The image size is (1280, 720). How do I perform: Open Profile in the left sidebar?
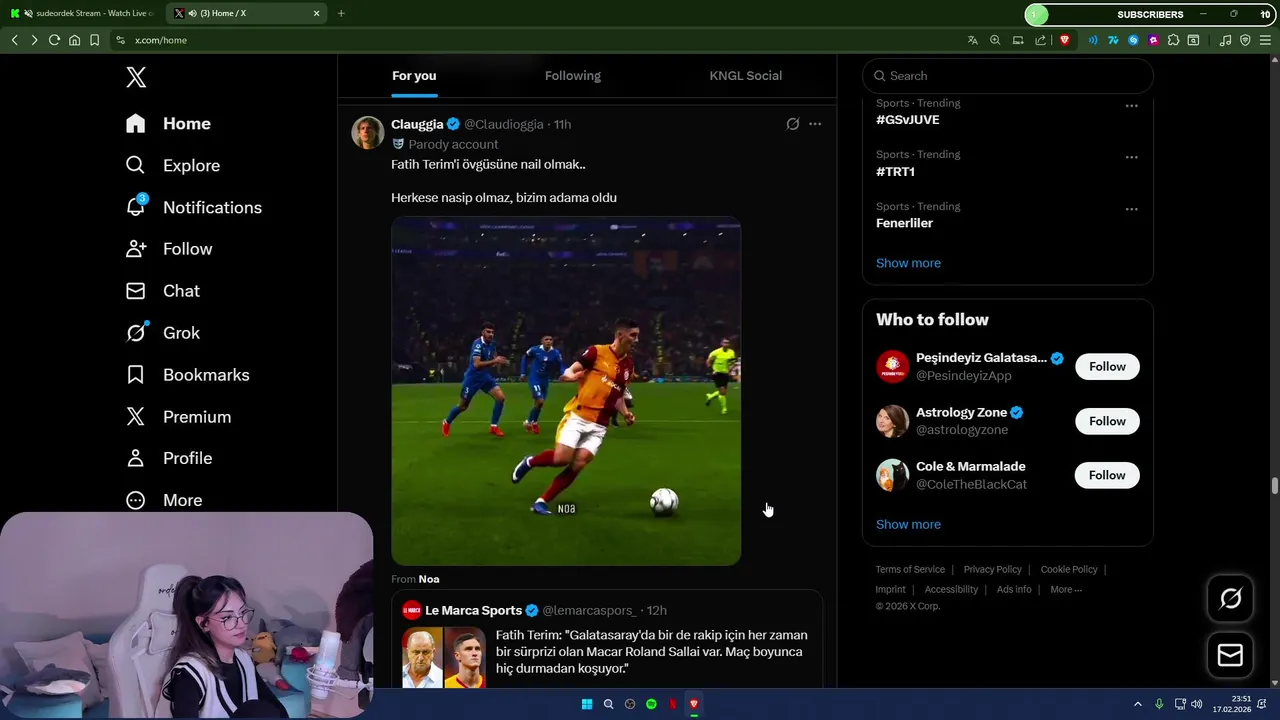coord(169,458)
